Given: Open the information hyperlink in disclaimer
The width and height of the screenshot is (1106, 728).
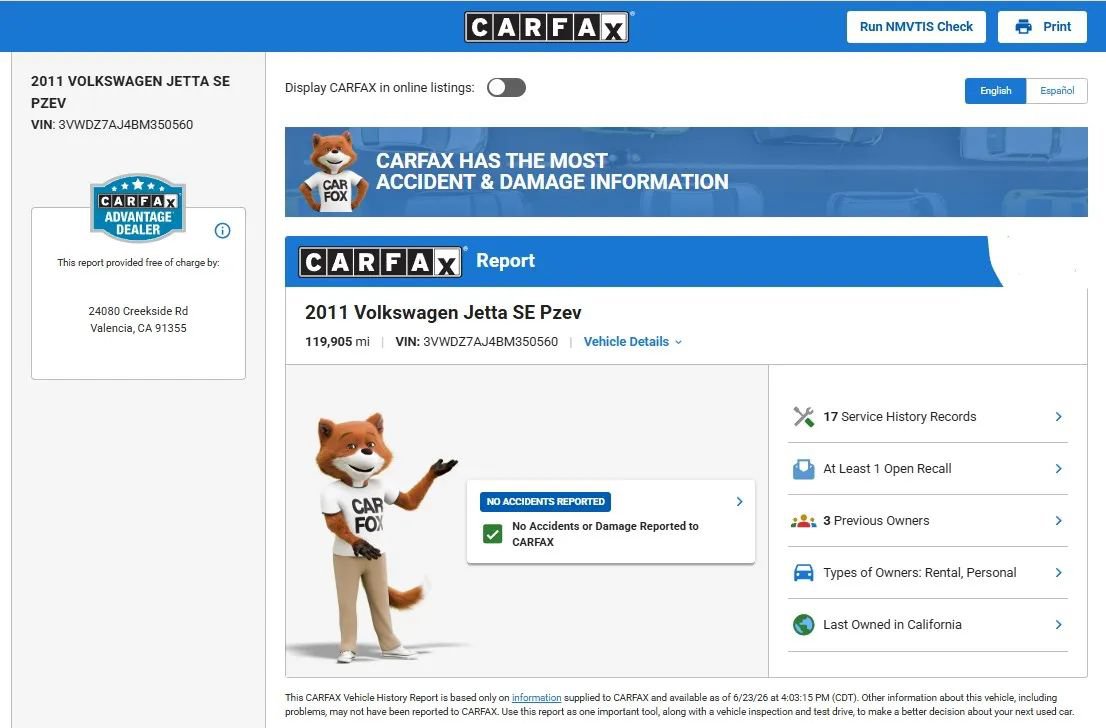Looking at the screenshot, I should point(537,698).
